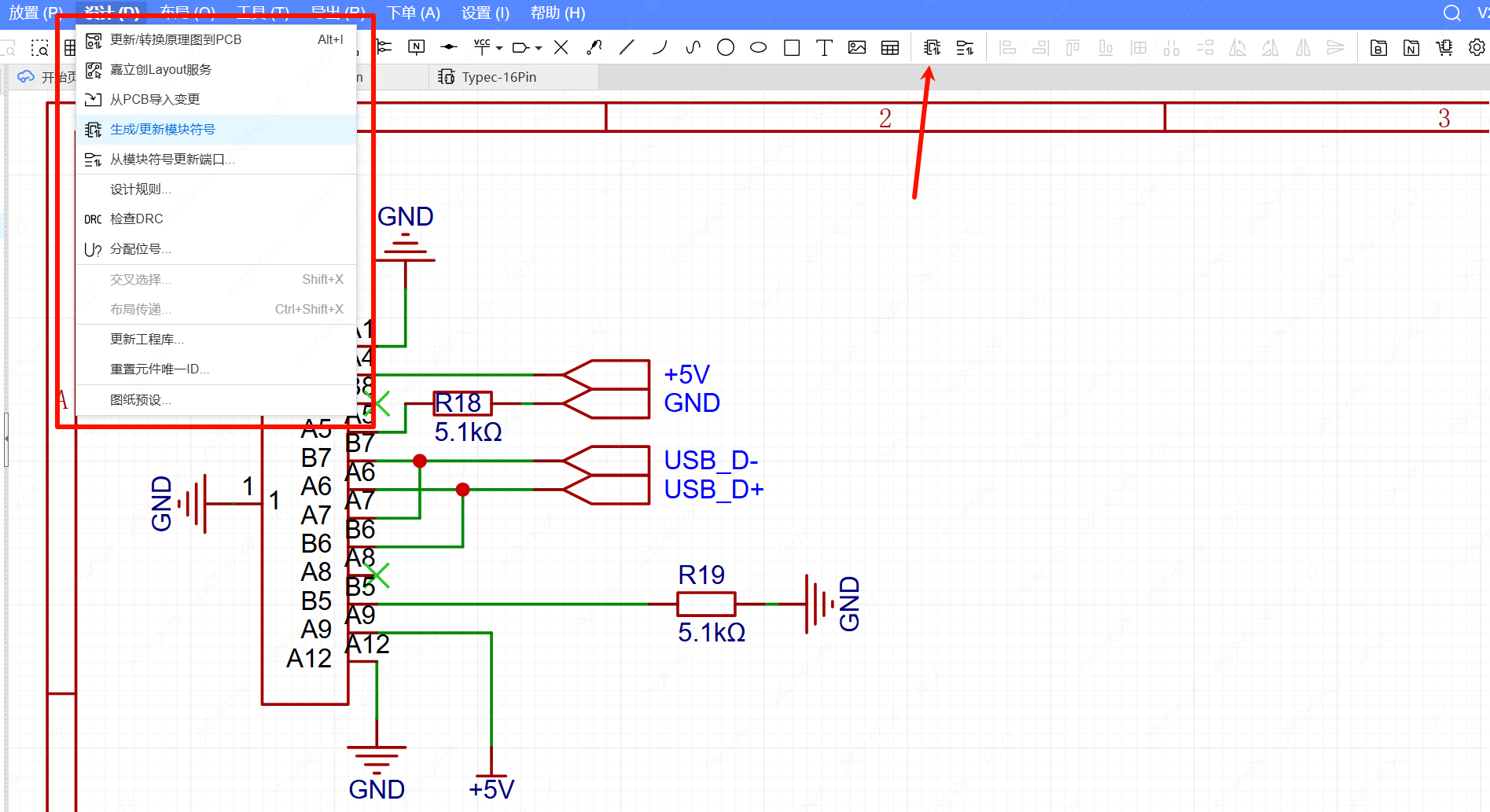The image size is (1490, 812).
Task: Choose the circle drawing tool
Action: click(726, 48)
